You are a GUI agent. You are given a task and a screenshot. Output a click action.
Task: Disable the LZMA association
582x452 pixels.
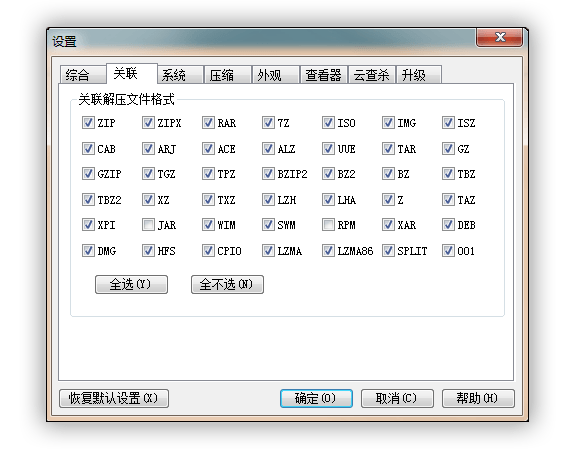[268, 251]
